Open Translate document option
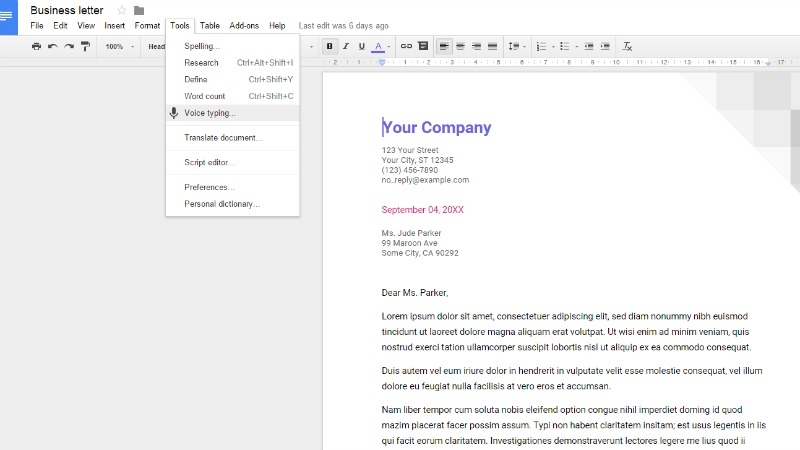This screenshot has height=450, width=800. [223, 138]
